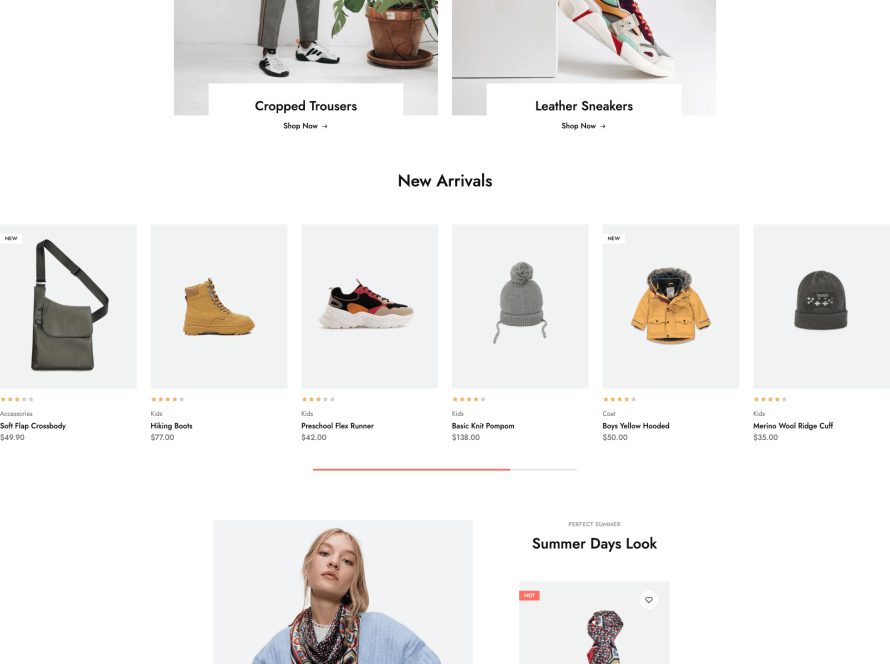890x664 pixels.
Task: Click star rating under Preschool Flex Runner
Action: click(x=318, y=400)
